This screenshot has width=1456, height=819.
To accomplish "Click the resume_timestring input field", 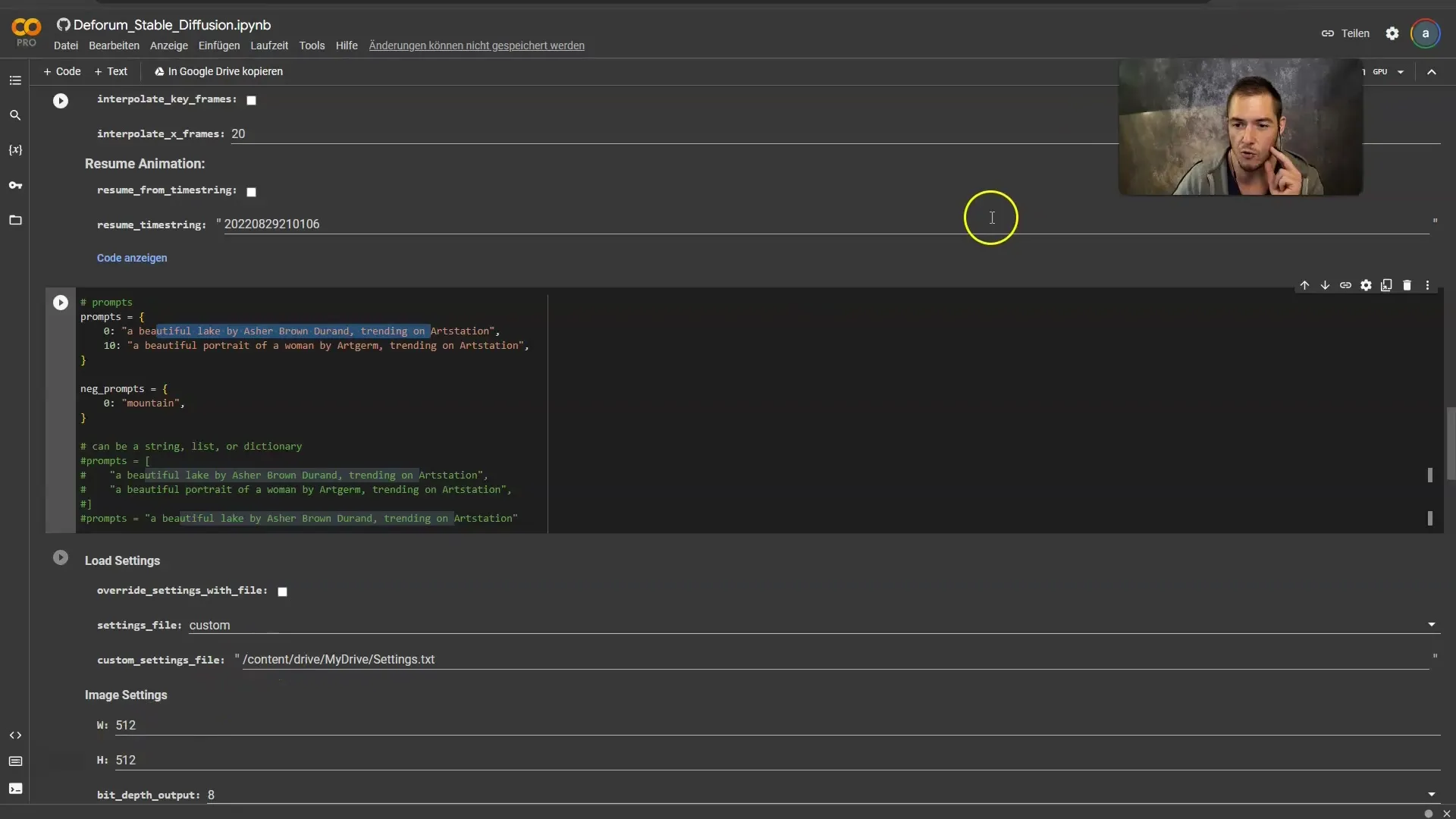I will tap(827, 224).
